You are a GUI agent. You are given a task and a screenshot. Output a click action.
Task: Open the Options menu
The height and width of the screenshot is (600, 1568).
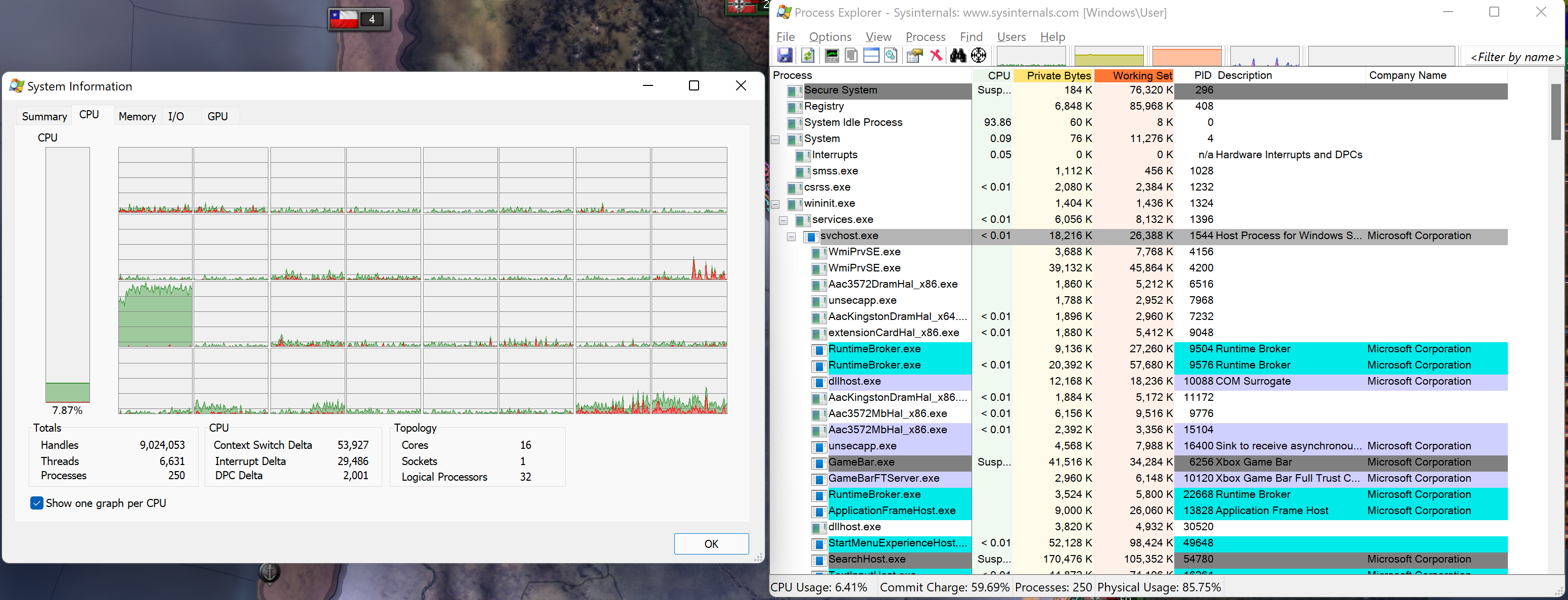point(829,36)
